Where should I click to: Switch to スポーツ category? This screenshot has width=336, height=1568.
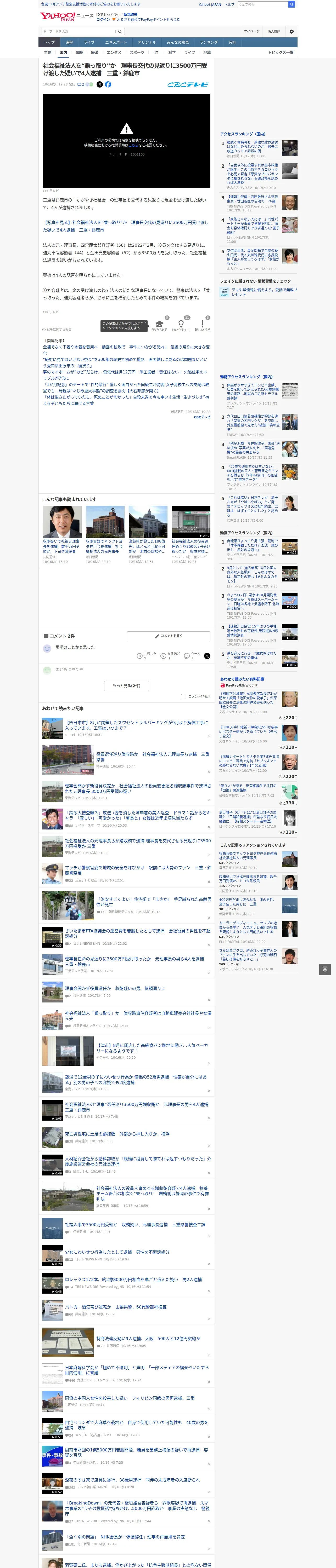coord(137,52)
